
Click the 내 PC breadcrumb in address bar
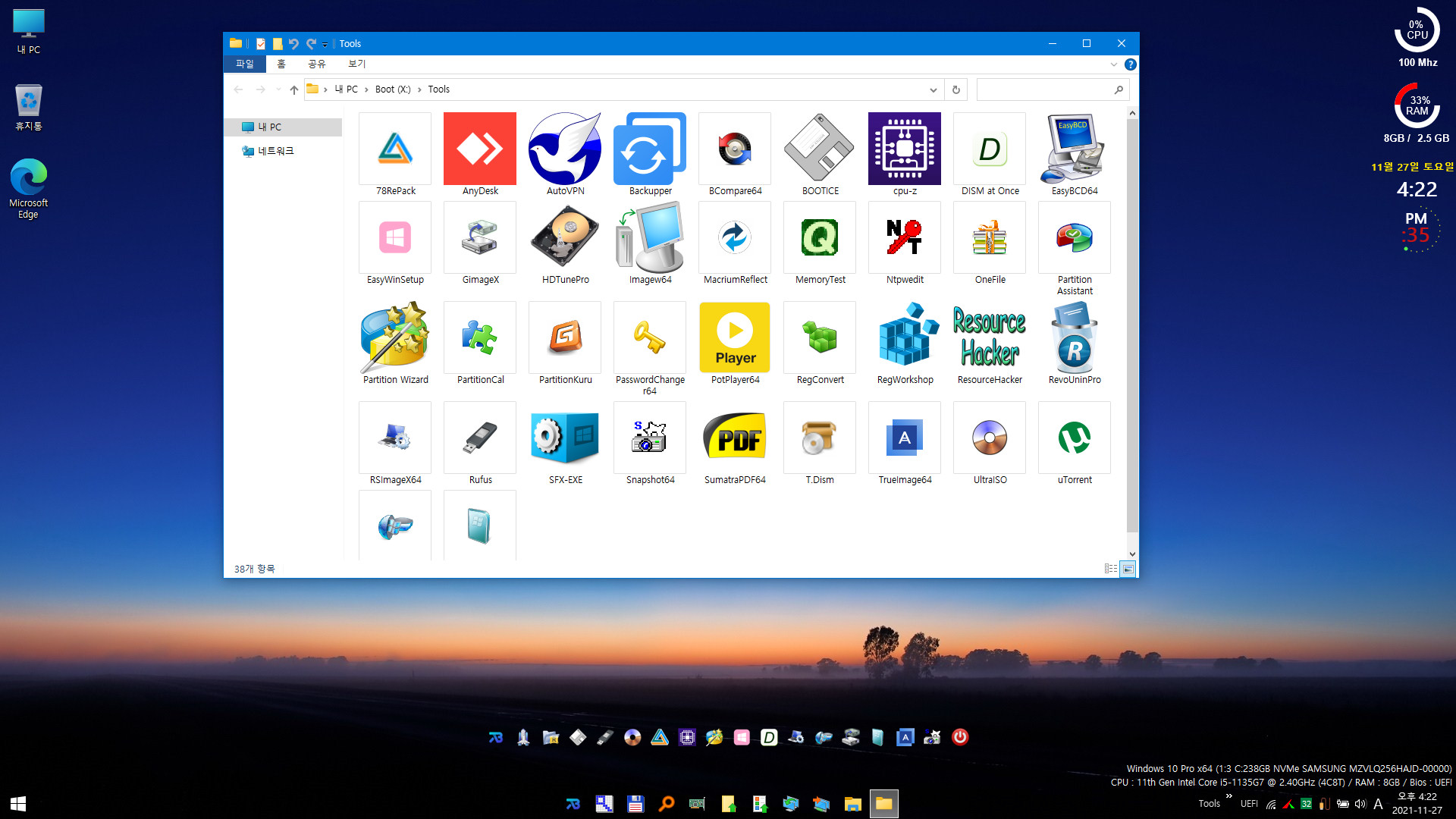(x=347, y=89)
